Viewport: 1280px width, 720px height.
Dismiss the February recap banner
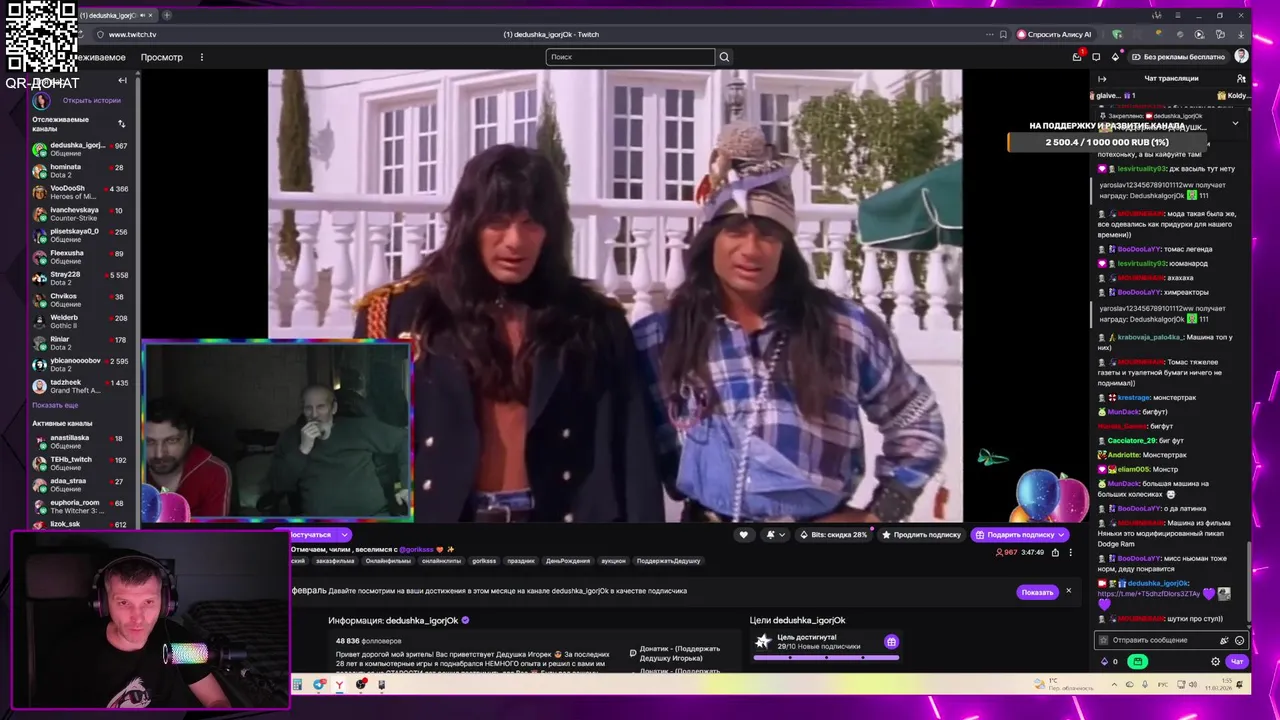tap(1068, 591)
